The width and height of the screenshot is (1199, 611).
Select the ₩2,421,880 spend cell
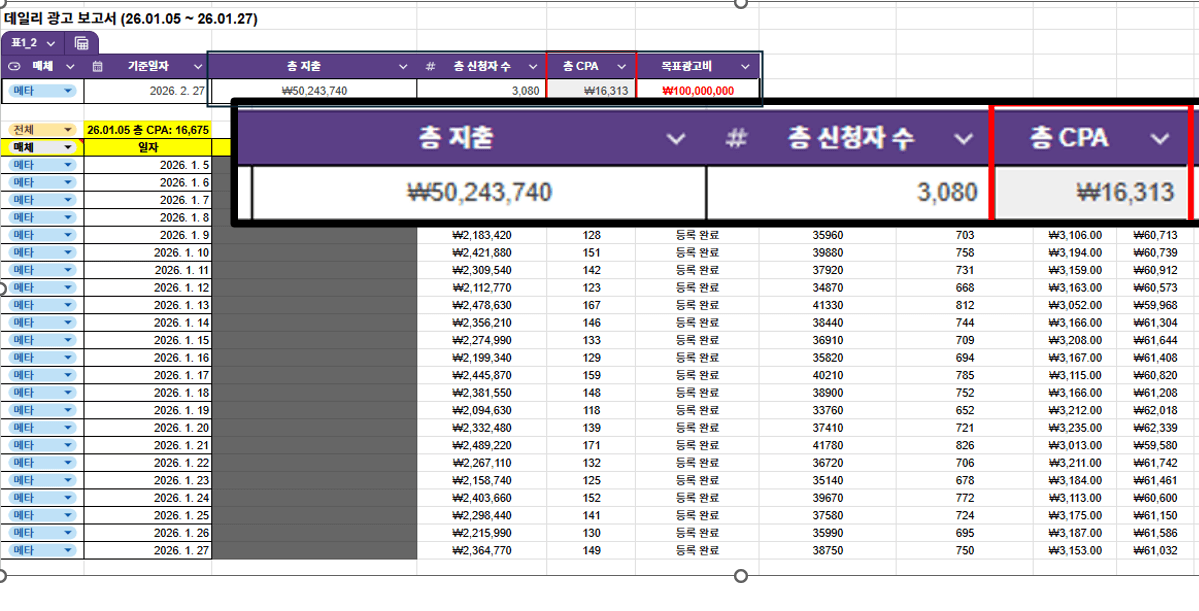coord(482,252)
